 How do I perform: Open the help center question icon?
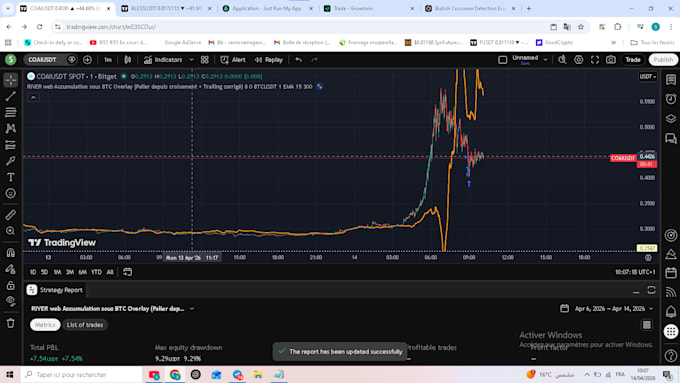[x=671, y=356]
